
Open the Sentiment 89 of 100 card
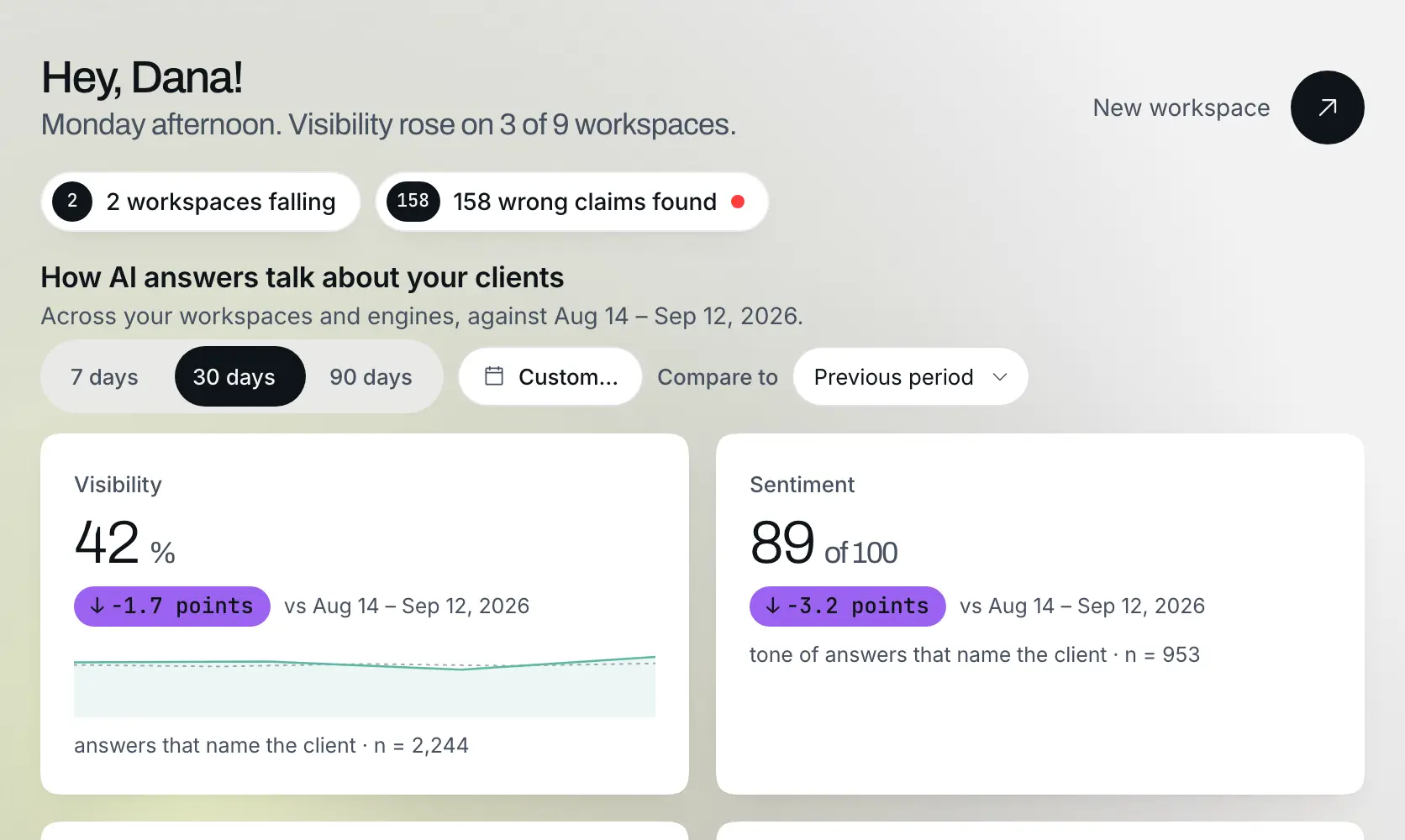(x=1039, y=613)
